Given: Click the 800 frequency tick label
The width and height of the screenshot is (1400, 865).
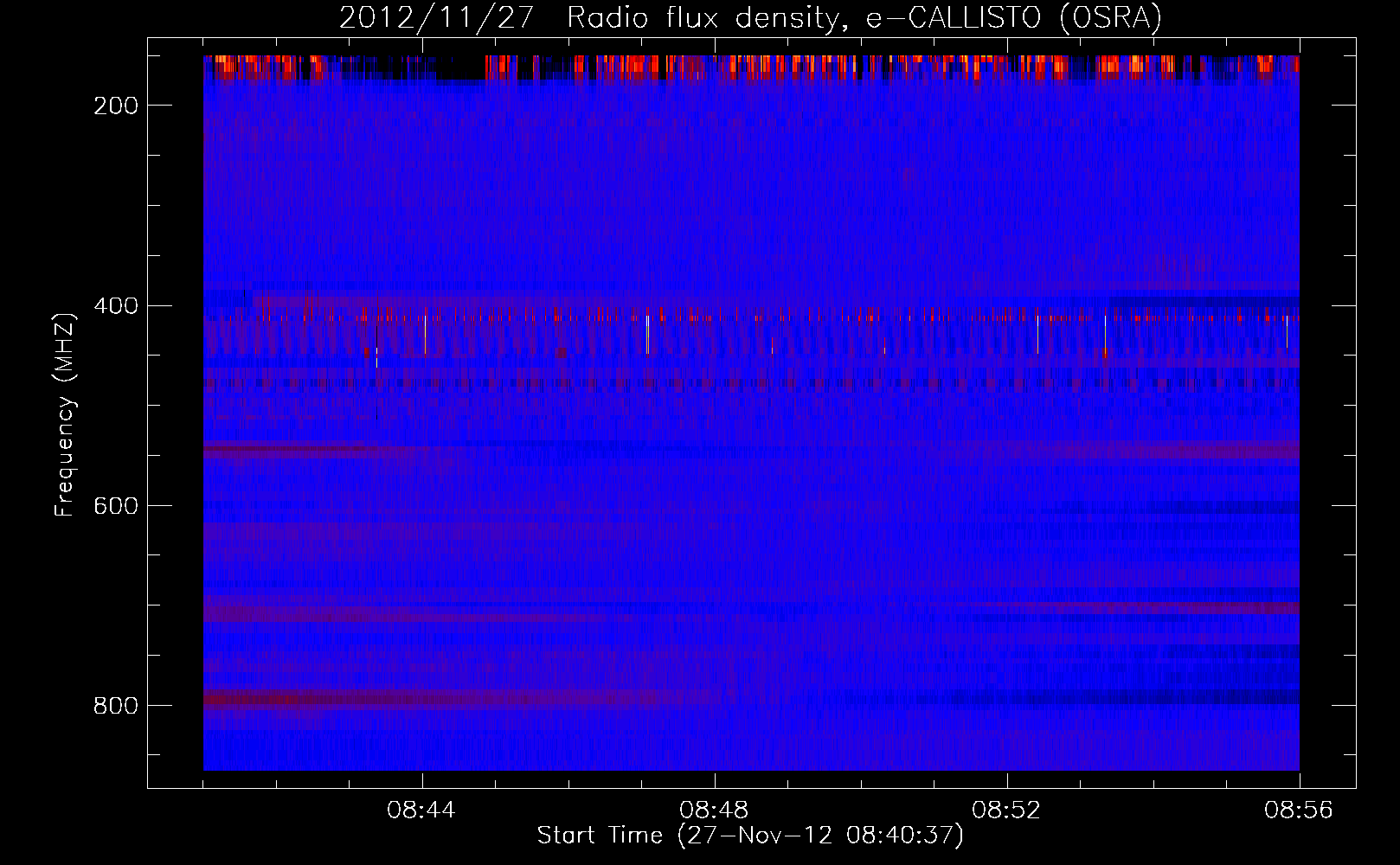Looking at the screenshot, I should [x=115, y=706].
